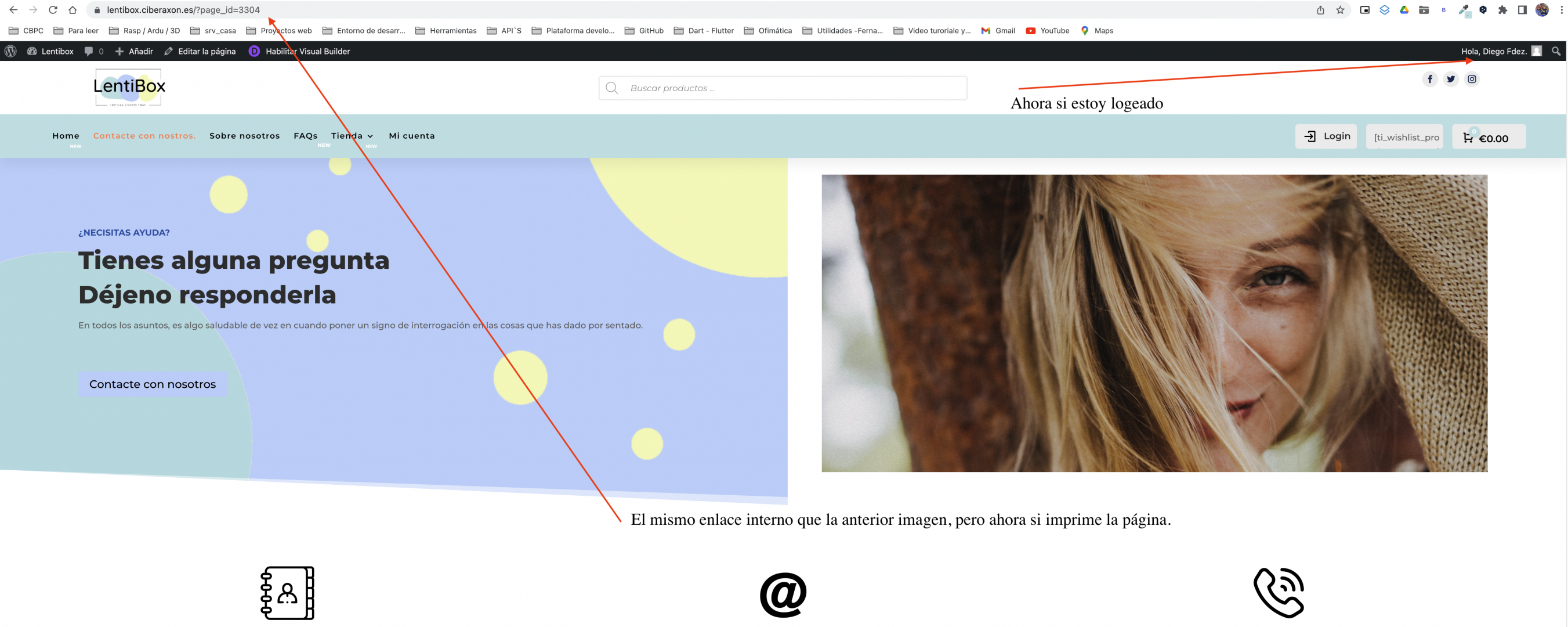
Task: Open Lentibox site dashboard in admin bar
Action: pos(50,51)
